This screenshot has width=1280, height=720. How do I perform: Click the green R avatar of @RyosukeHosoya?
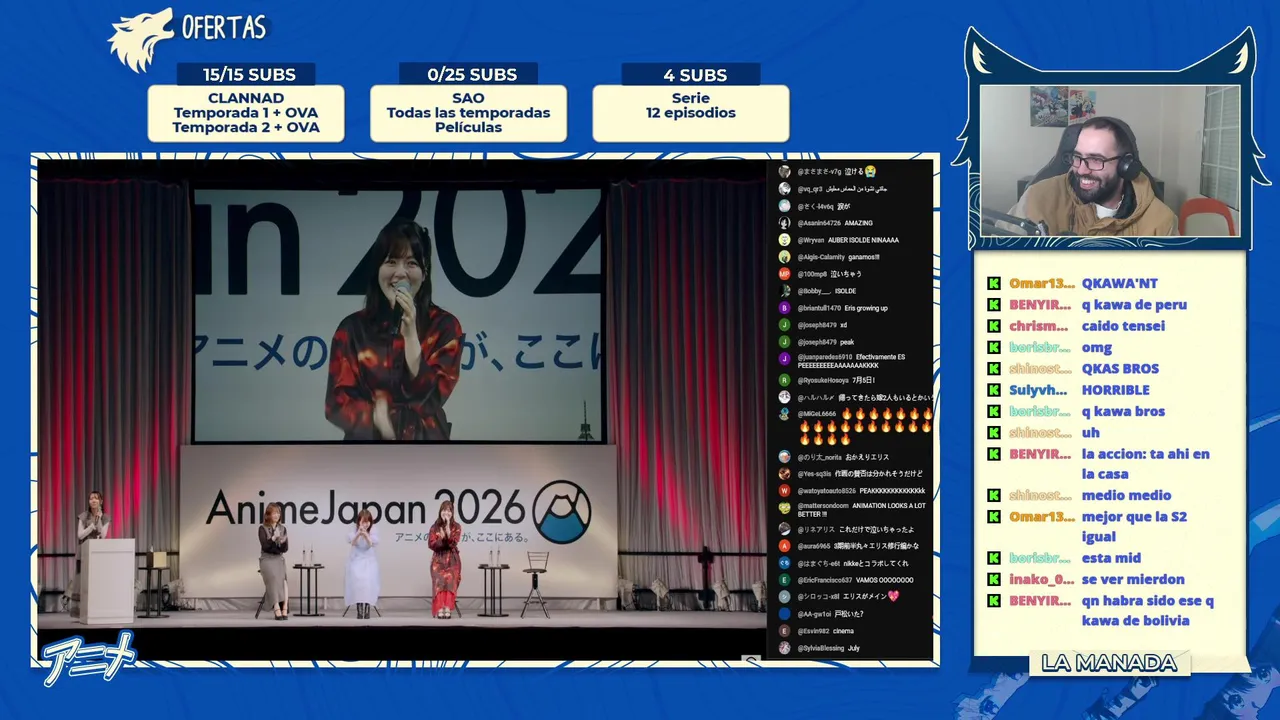pos(785,380)
